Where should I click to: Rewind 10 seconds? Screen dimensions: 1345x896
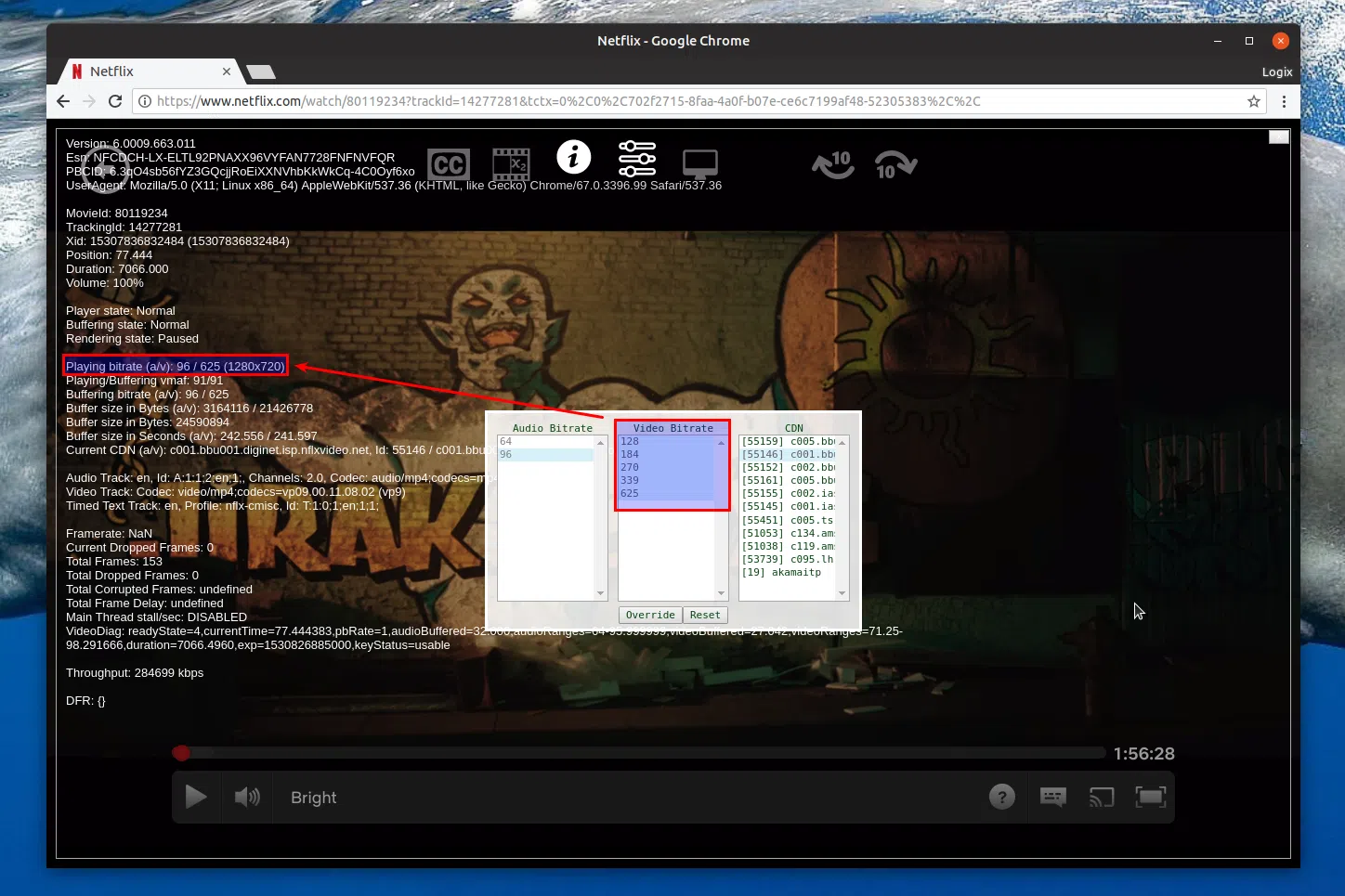click(x=832, y=164)
